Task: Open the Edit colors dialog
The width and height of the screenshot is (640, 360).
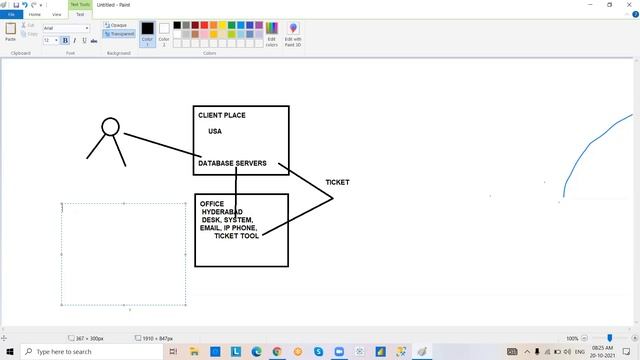Action: pyautogui.click(x=272, y=34)
